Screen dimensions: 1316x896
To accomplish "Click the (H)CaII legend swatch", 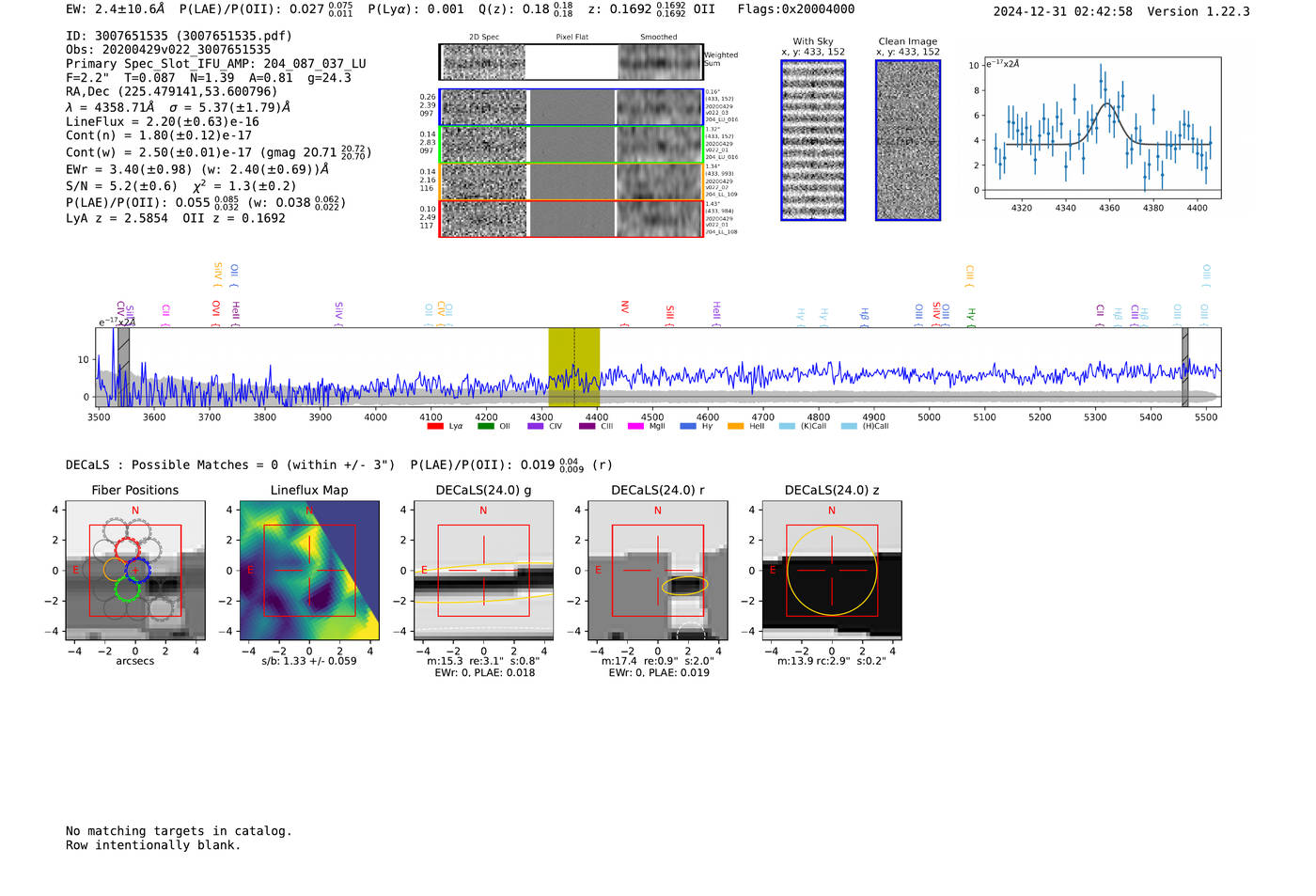I will [849, 426].
